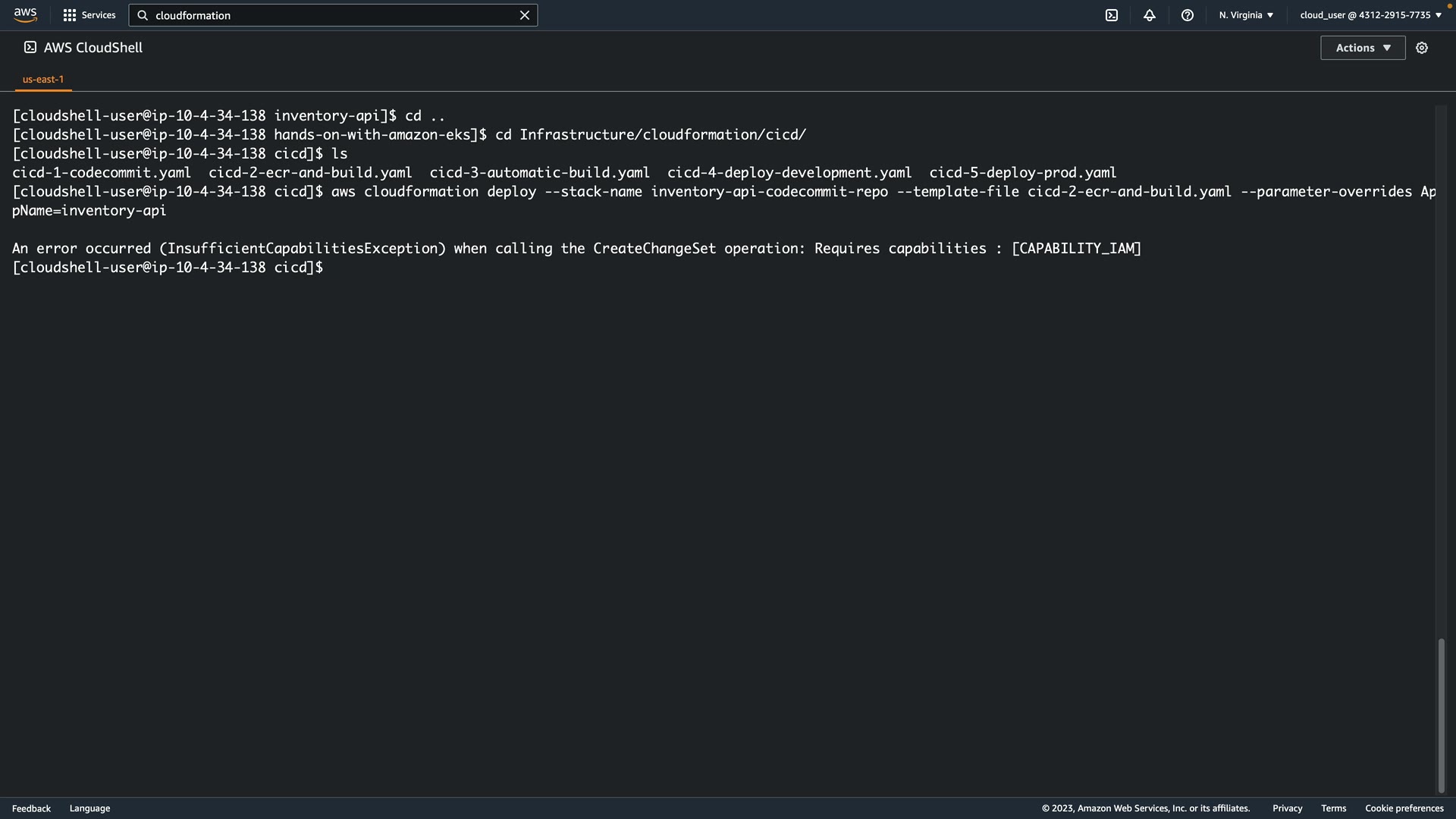This screenshot has height=819, width=1456.
Task: Open the help question mark menu
Action: pos(1188,15)
